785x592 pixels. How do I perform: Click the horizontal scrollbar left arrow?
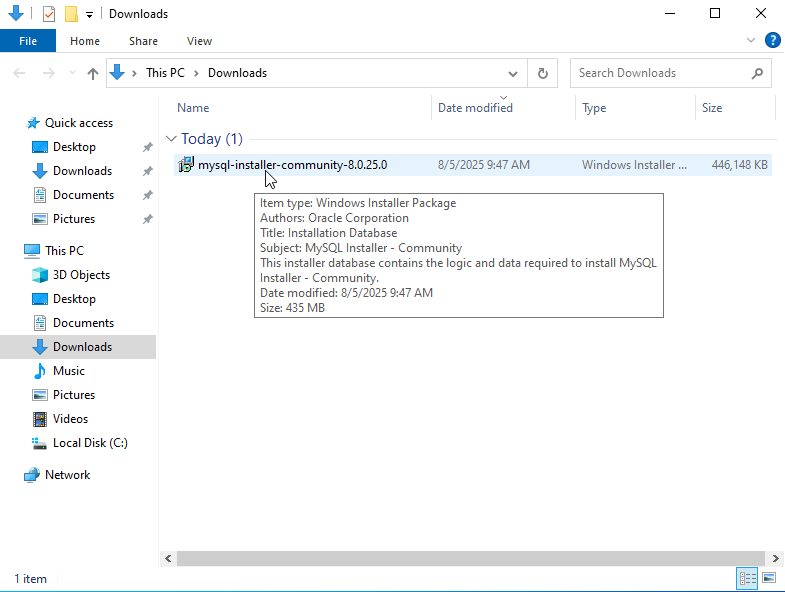pos(168,558)
